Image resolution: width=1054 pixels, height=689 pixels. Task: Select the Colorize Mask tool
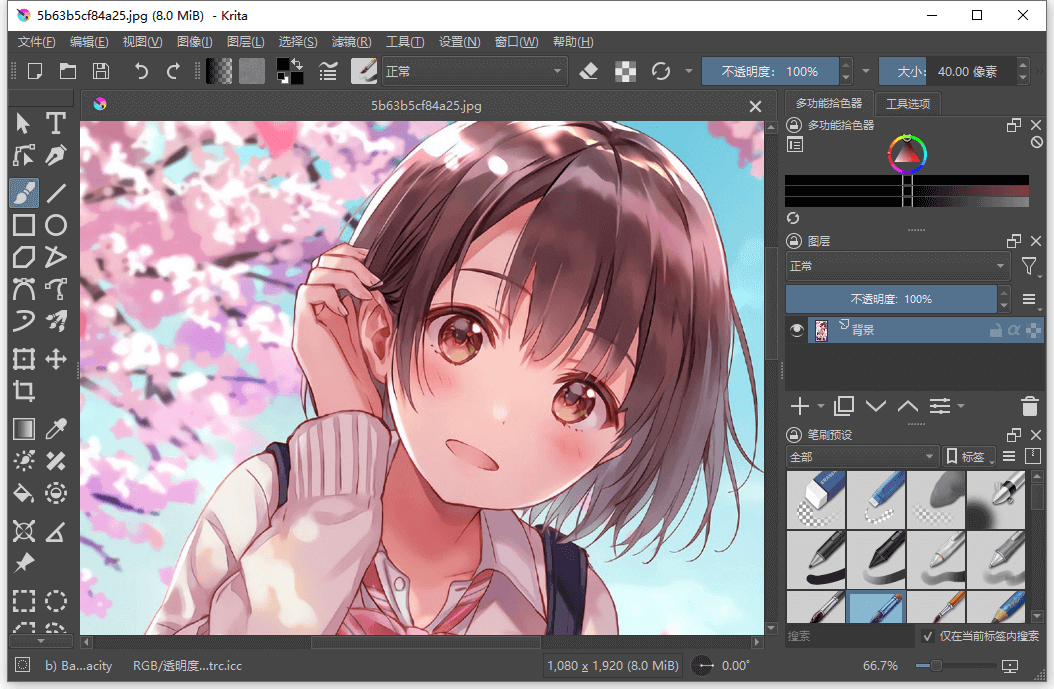24,461
